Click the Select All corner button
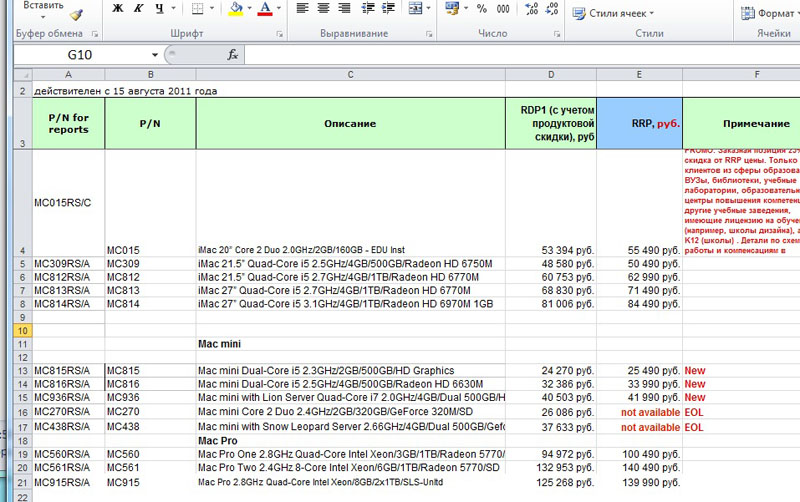This screenshot has height=502, width=800. click(23, 75)
